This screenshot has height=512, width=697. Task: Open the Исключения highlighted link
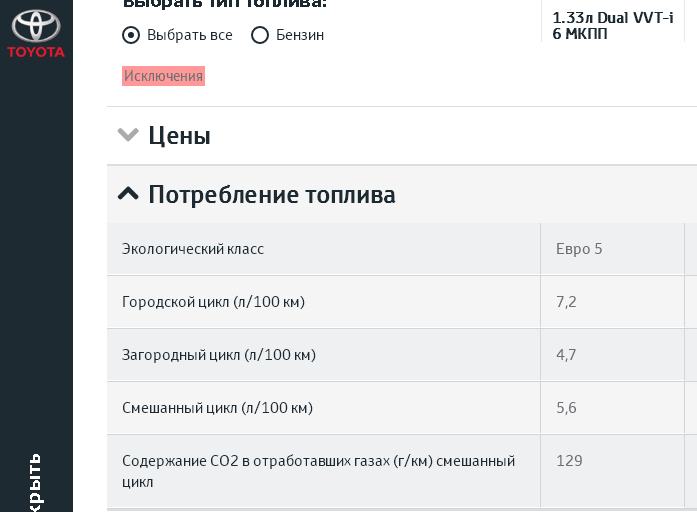(x=163, y=76)
